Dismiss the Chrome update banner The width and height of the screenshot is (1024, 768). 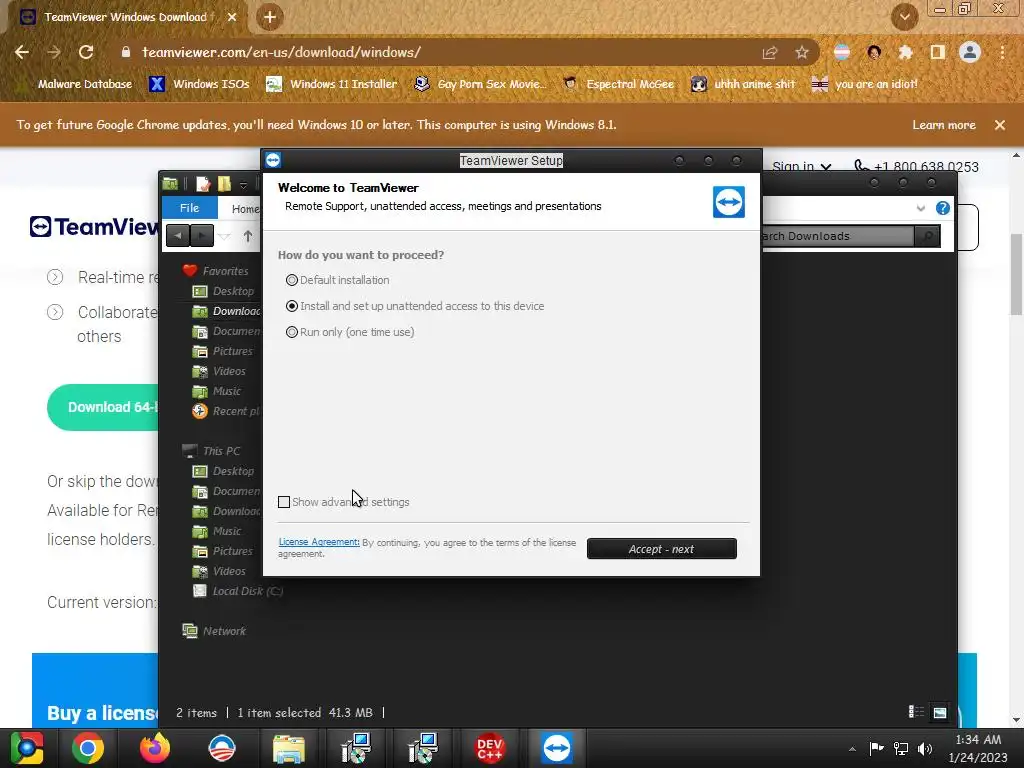point(1000,125)
